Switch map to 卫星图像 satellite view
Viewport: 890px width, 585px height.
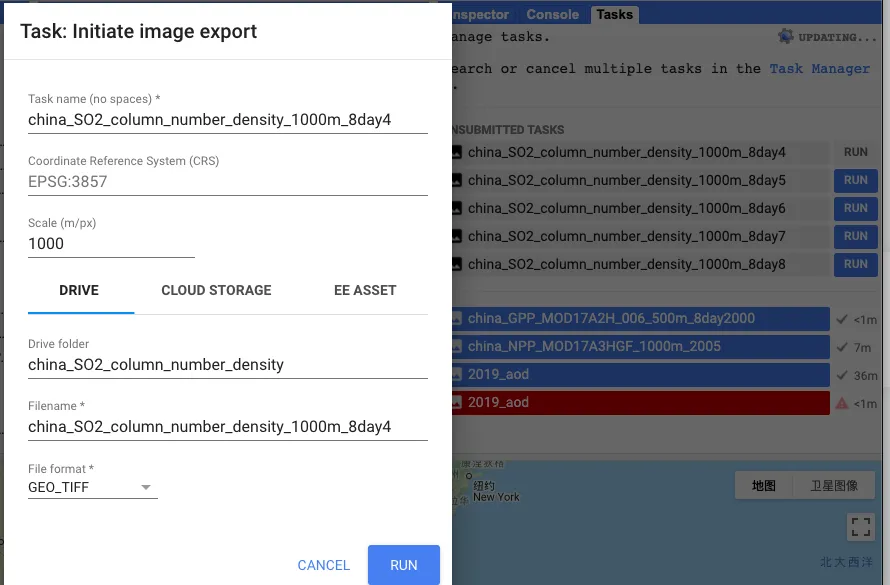(x=834, y=486)
